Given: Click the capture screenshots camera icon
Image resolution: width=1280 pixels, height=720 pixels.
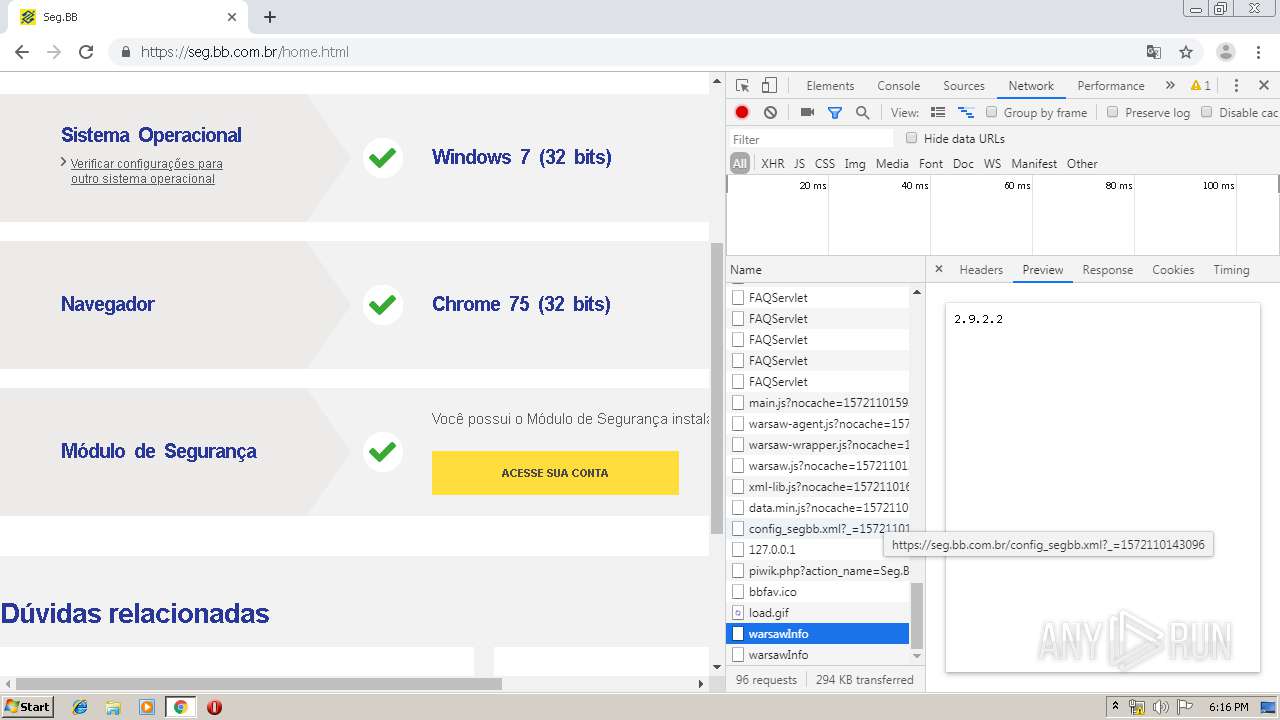Looking at the screenshot, I should [x=807, y=113].
